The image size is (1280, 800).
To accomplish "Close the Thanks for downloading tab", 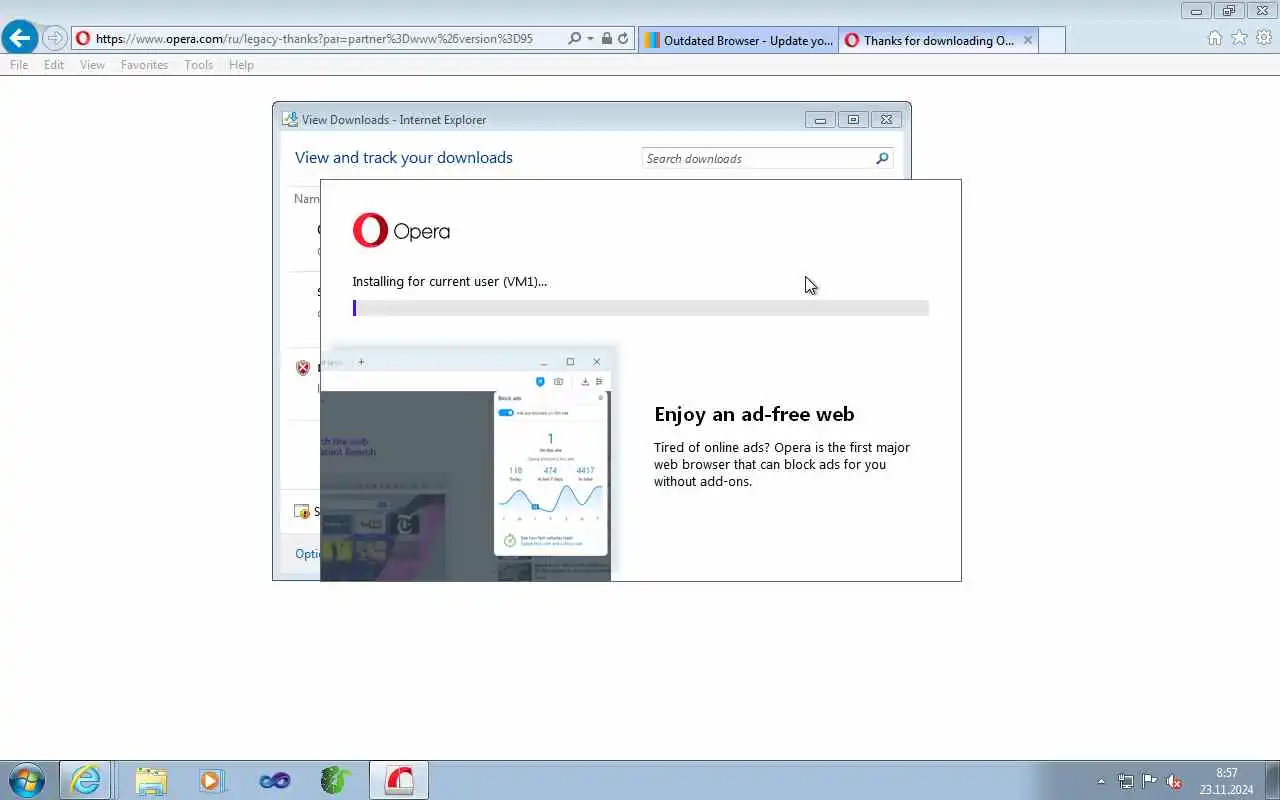I will [x=1027, y=40].
